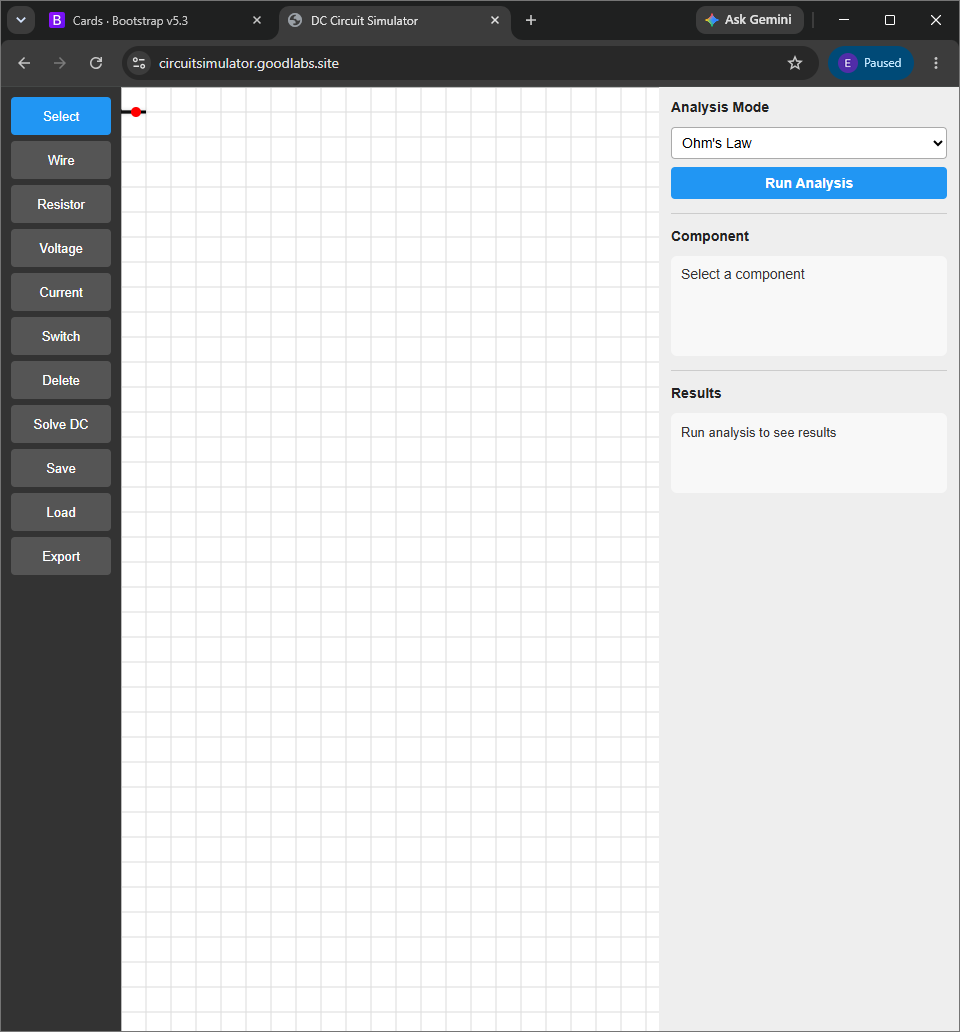Go forward to the next page

coord(60,63)
